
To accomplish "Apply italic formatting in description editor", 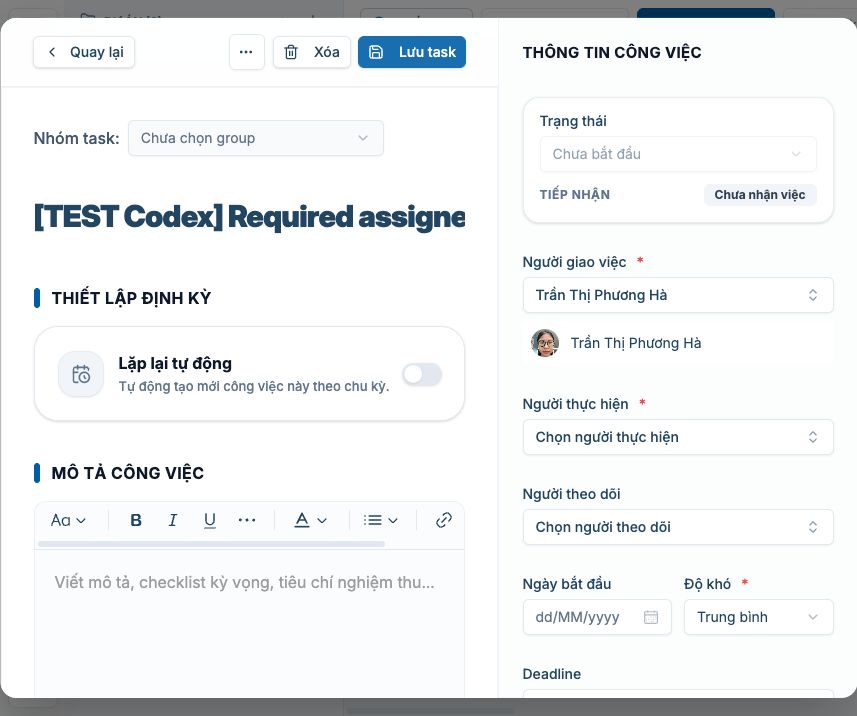I will click(173, 520).
